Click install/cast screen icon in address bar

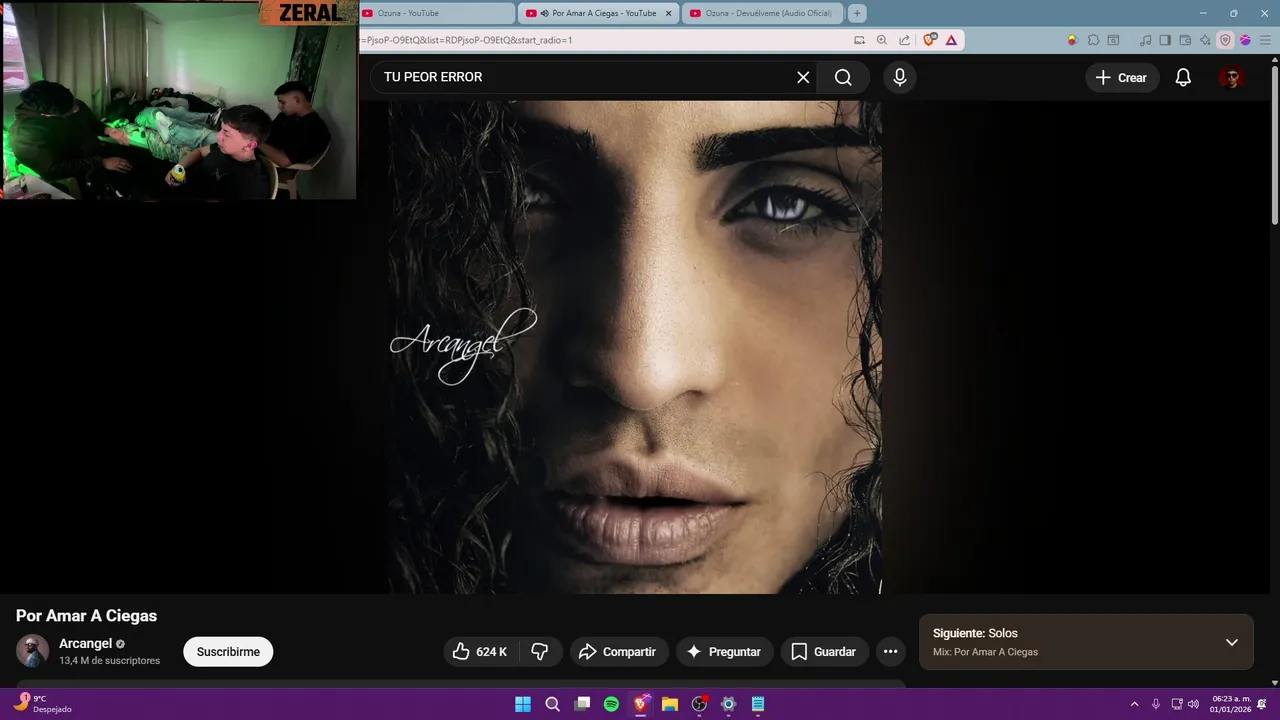point(859,40)
